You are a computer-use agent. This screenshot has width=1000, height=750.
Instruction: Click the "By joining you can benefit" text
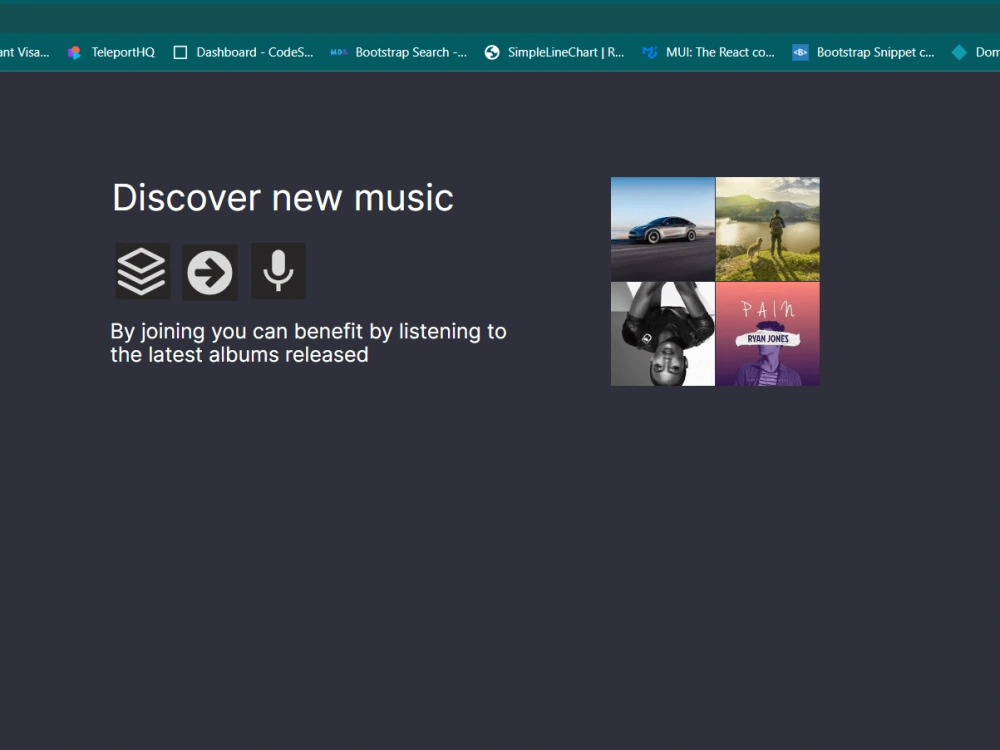(x=308, y=343)
